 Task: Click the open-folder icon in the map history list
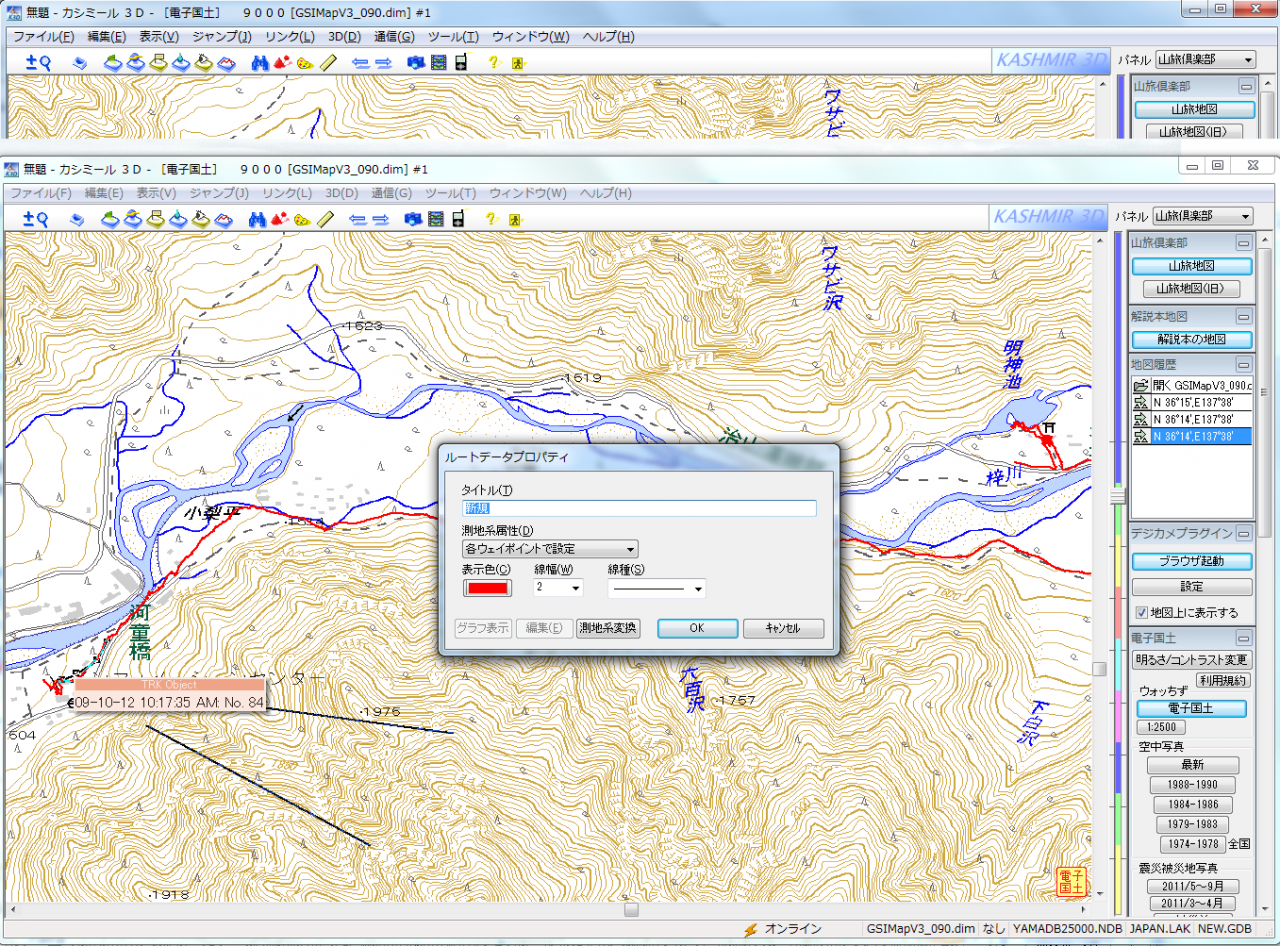coord(1139,386)
